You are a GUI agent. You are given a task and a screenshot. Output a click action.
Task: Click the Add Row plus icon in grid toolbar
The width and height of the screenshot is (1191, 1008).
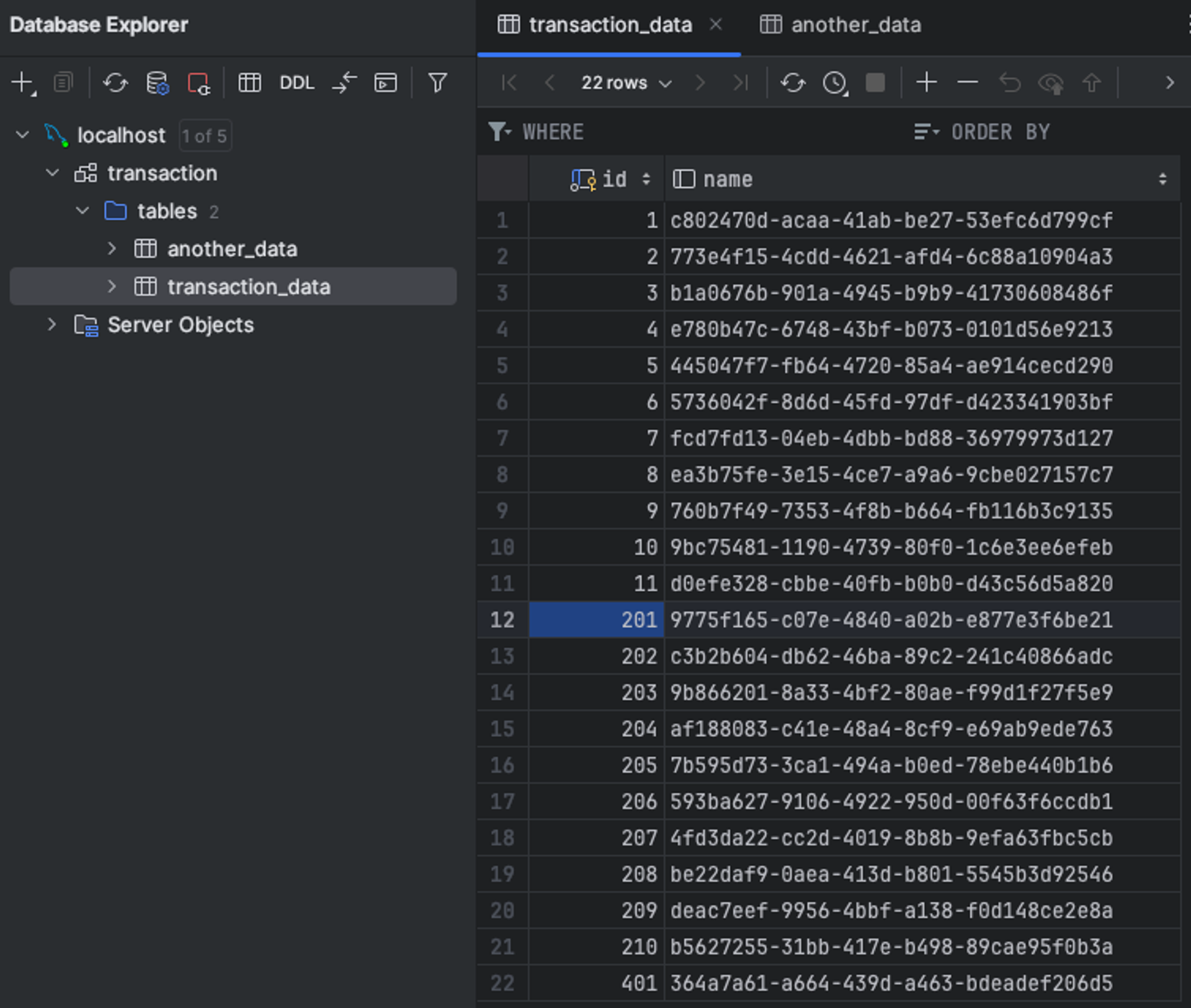[x=926, y=83]
